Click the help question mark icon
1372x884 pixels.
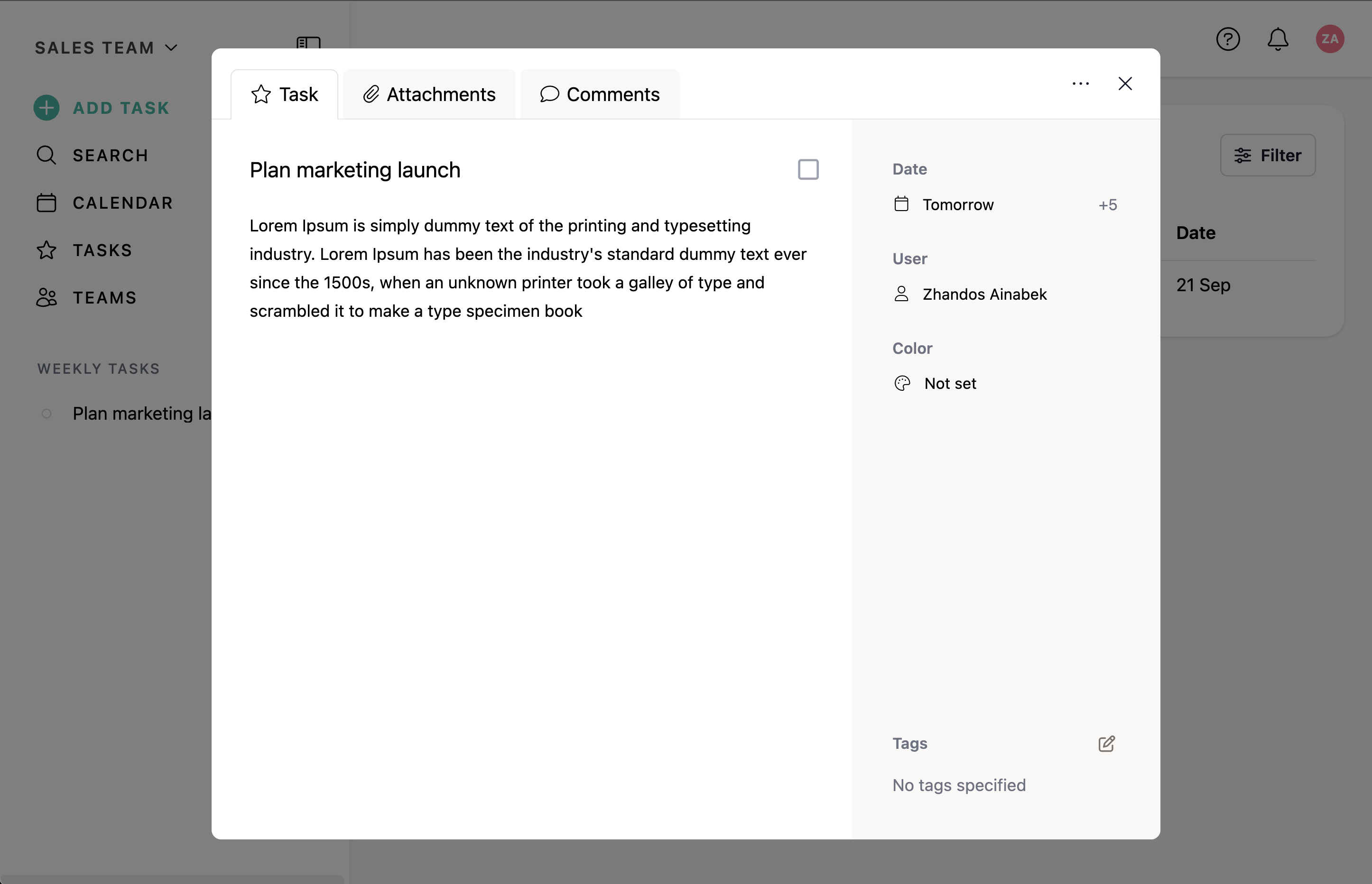[1227, 39]
